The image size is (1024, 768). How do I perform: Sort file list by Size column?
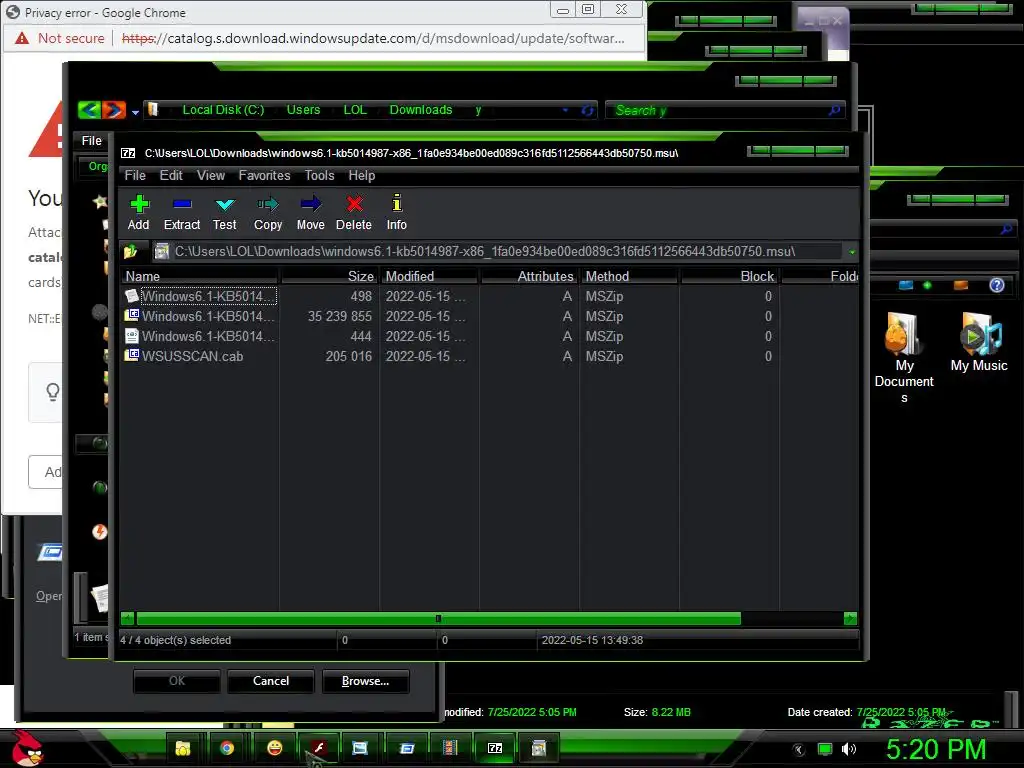[x=329, y=276]
